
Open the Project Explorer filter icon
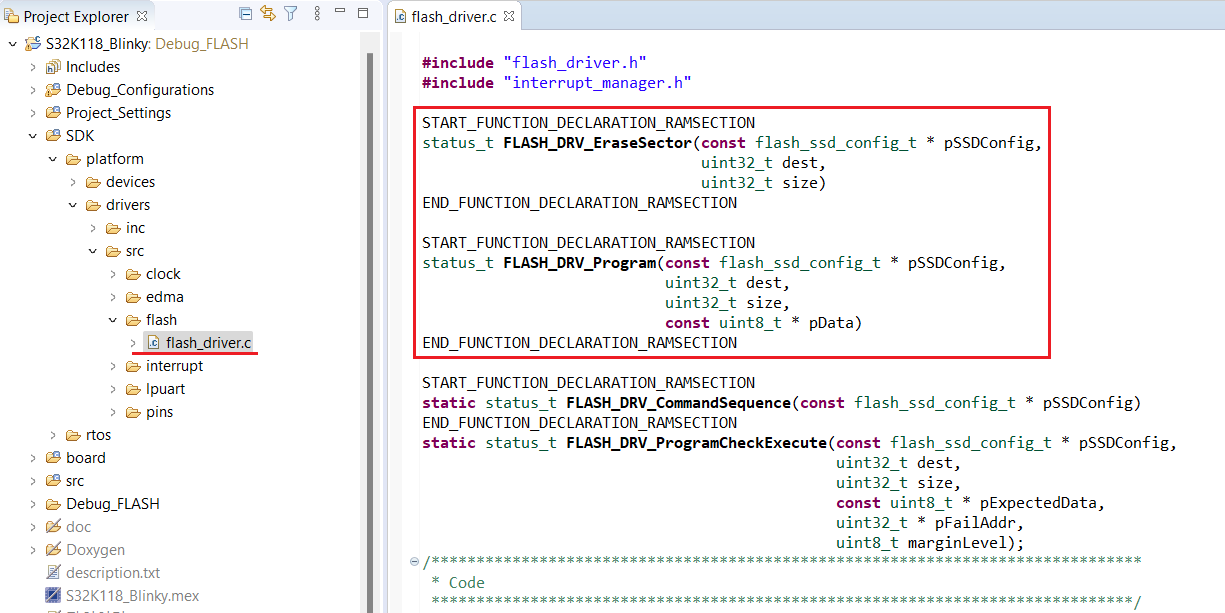(x=291, y=14)
